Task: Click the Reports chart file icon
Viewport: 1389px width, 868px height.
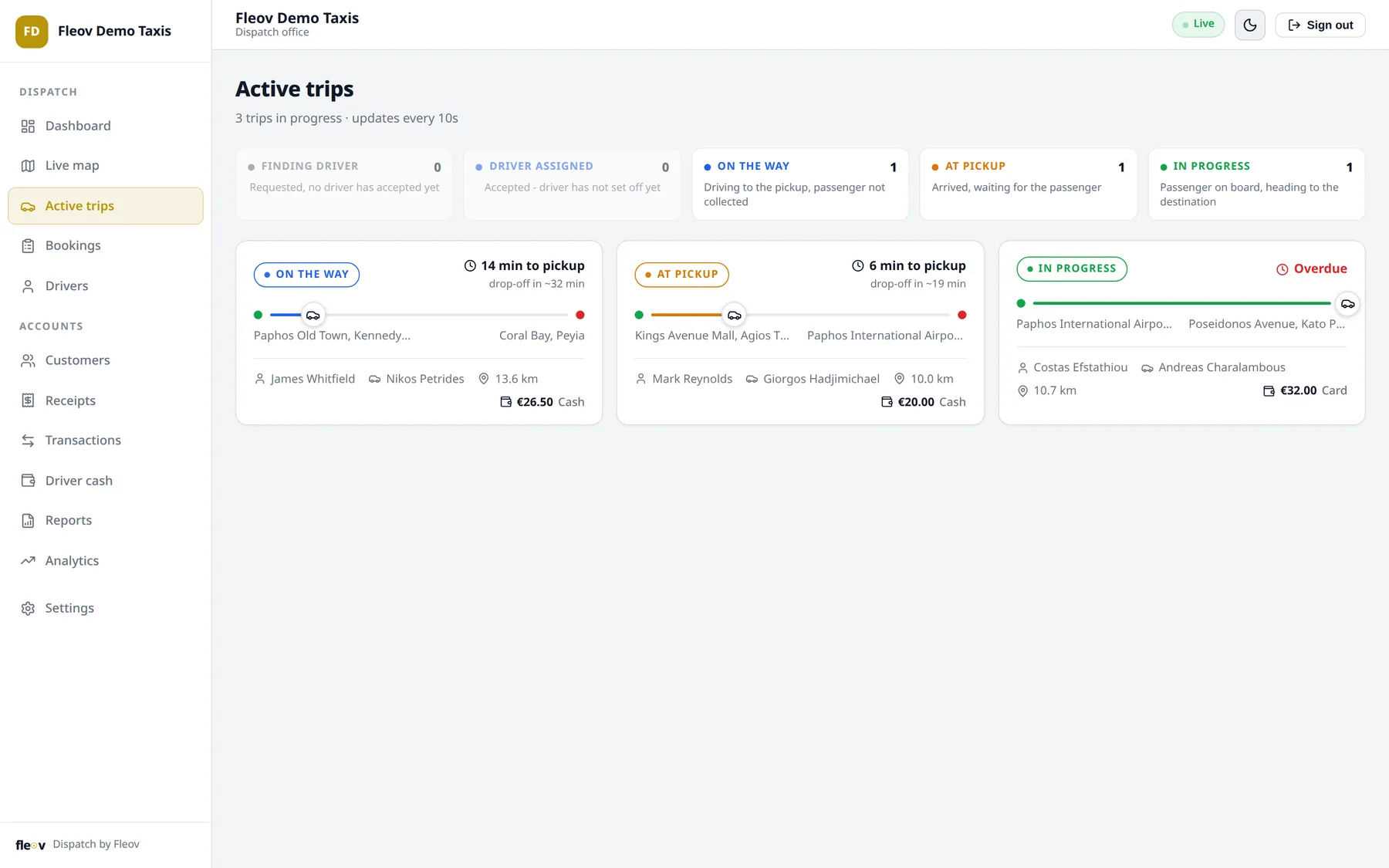Action: coord(28,521)
